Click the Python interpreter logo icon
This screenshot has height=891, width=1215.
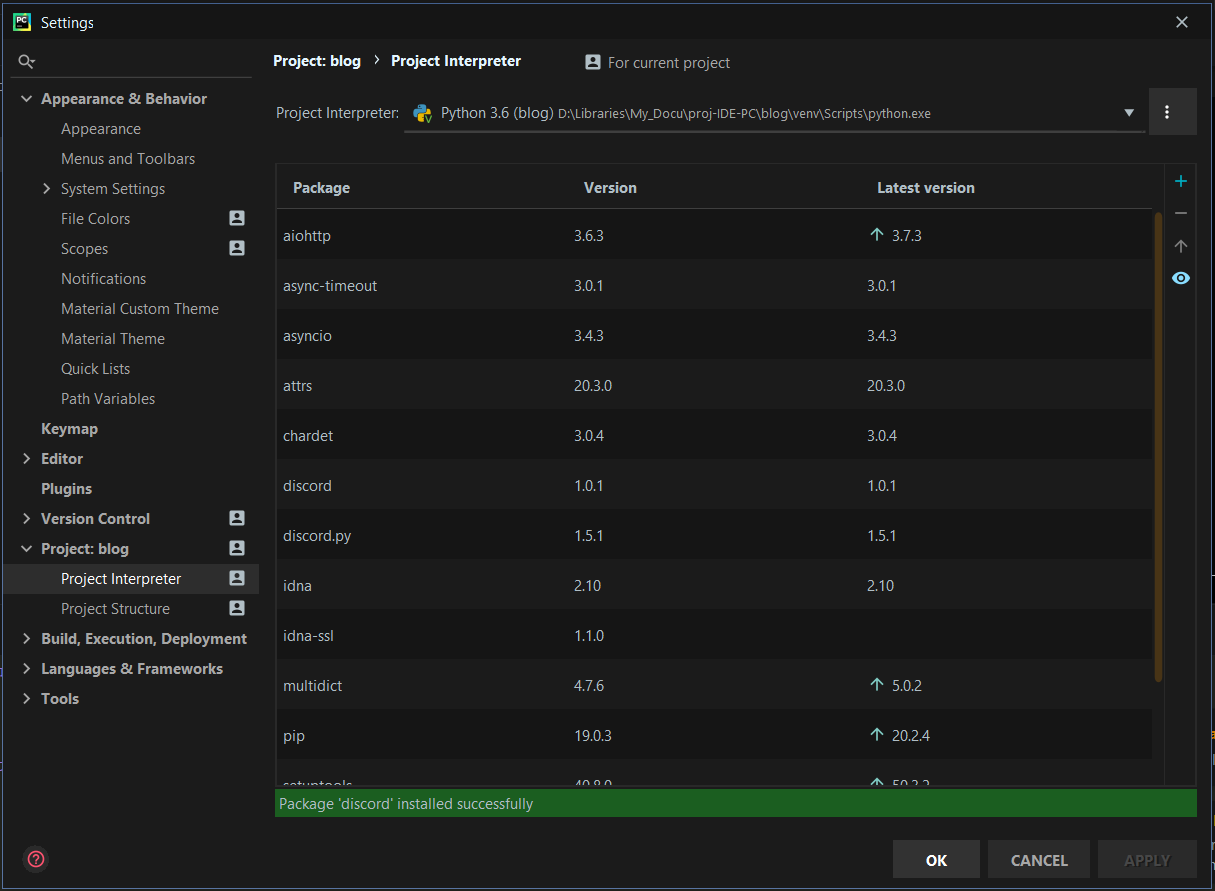[422, 113]
